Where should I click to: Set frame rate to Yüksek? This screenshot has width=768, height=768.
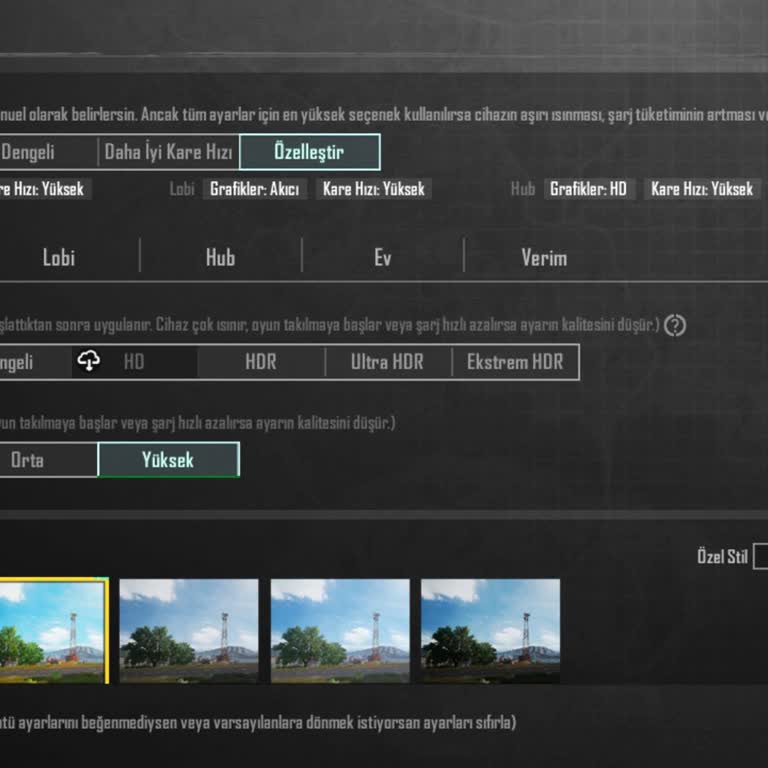[168, 459]
